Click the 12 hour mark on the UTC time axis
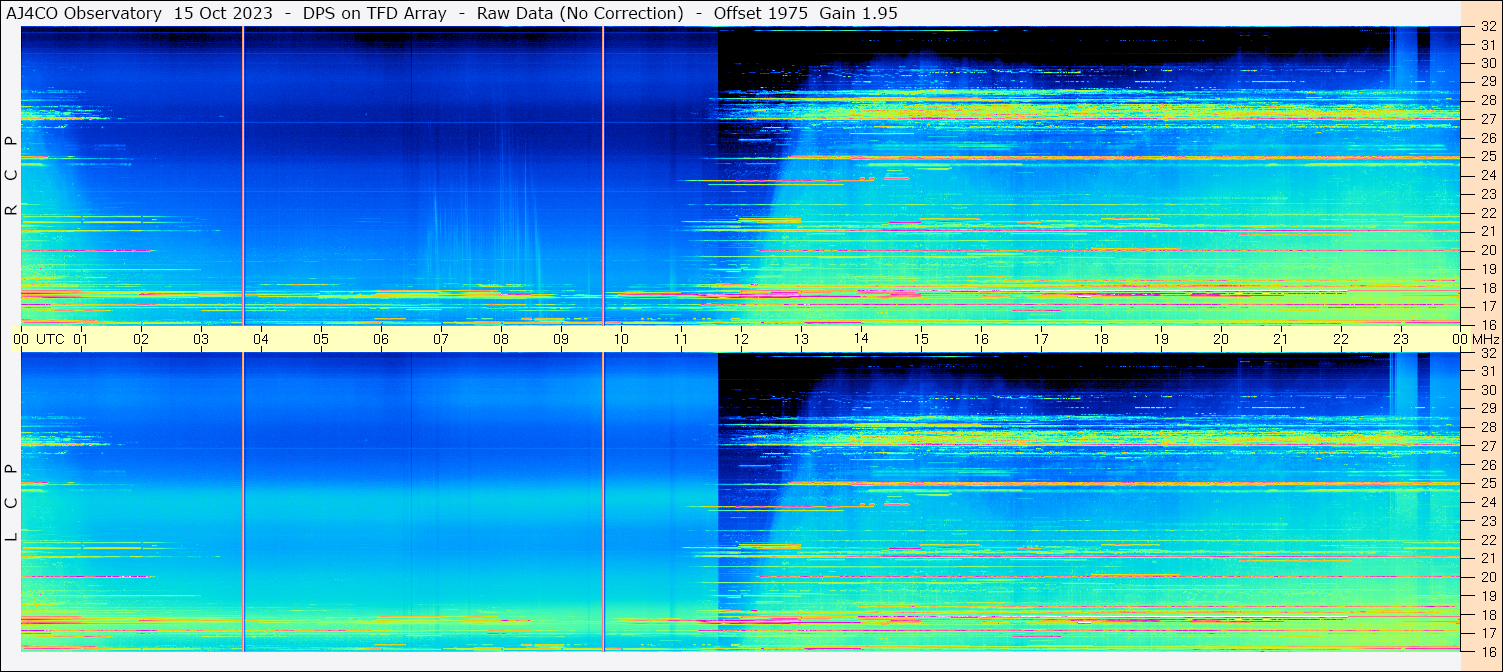The width and height of the screenshot is (1503, 672). [x=741, y=339]
